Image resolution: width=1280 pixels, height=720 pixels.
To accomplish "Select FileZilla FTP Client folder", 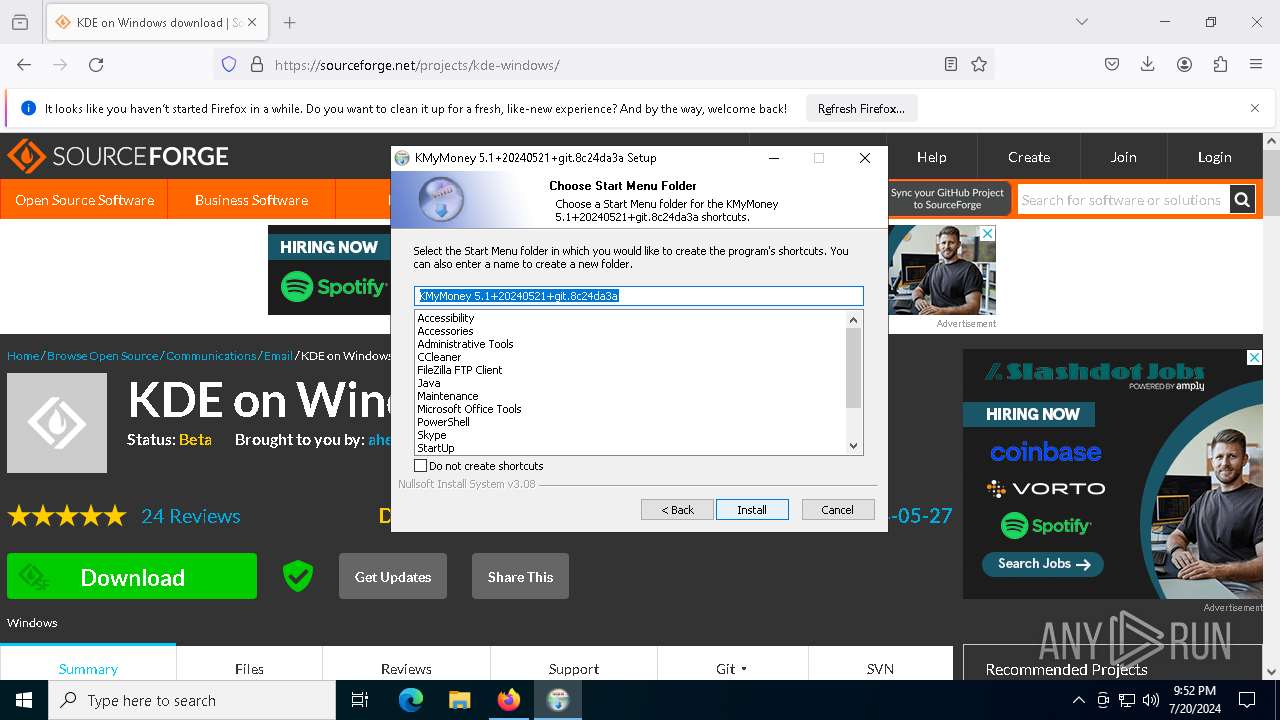I will [459, 370].
